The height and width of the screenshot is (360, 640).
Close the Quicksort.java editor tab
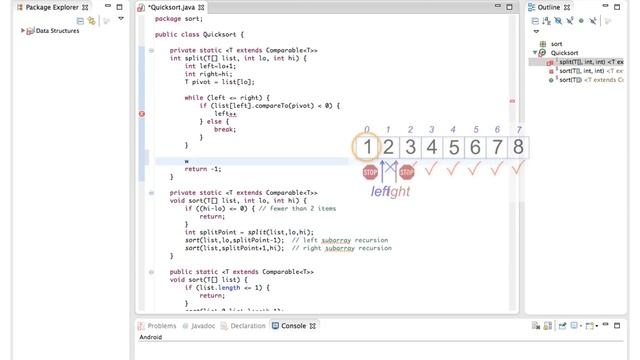201,7
